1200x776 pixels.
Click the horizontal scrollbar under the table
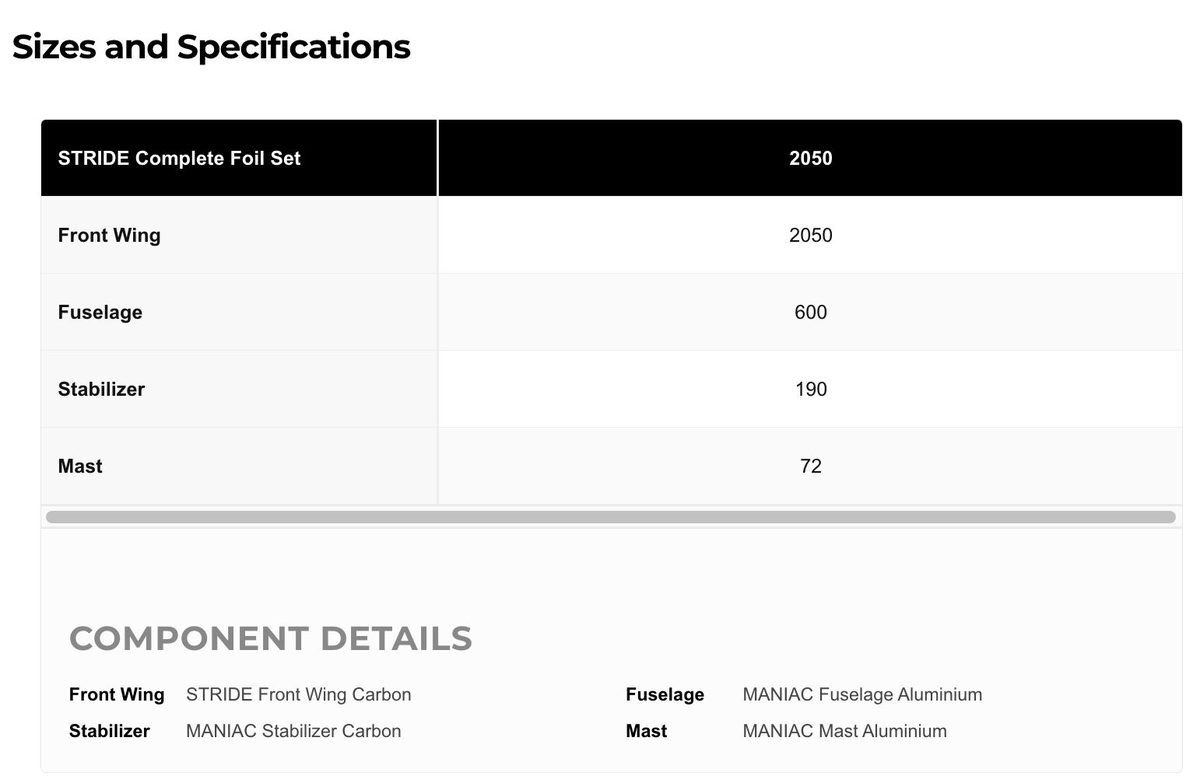[x=610, y=517]
